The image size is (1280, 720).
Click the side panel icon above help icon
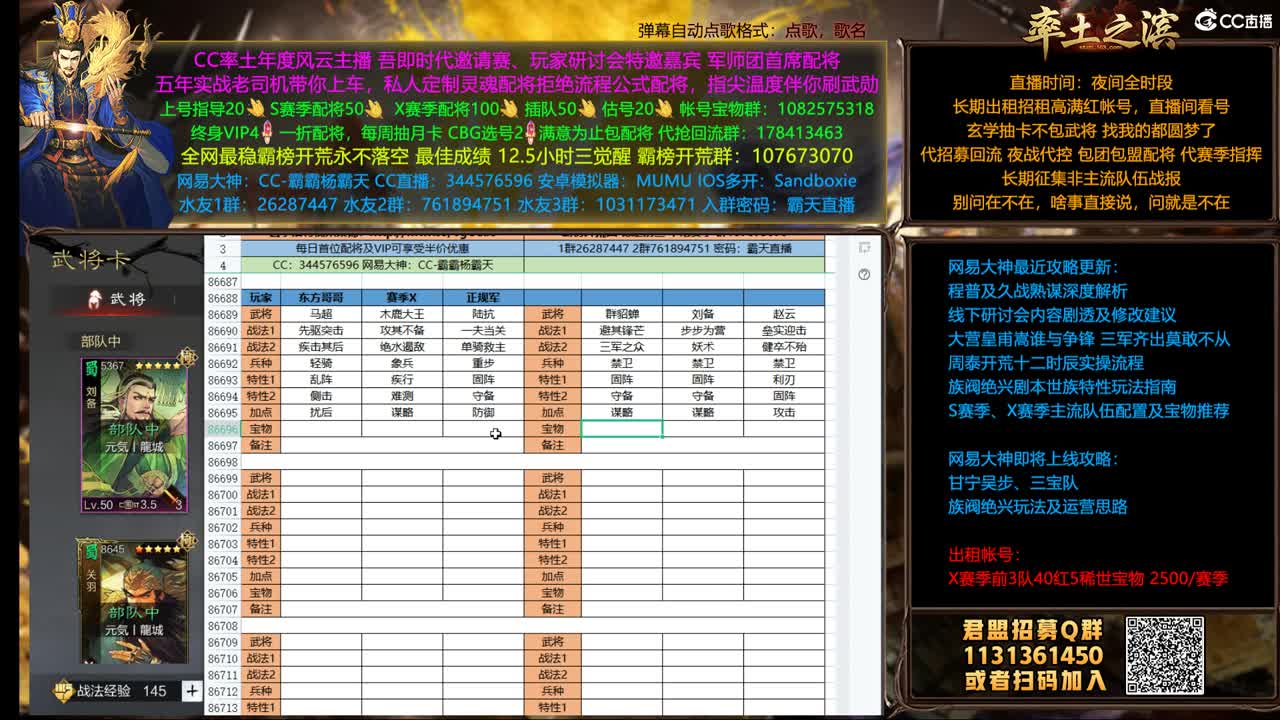[x=864, y=247]
